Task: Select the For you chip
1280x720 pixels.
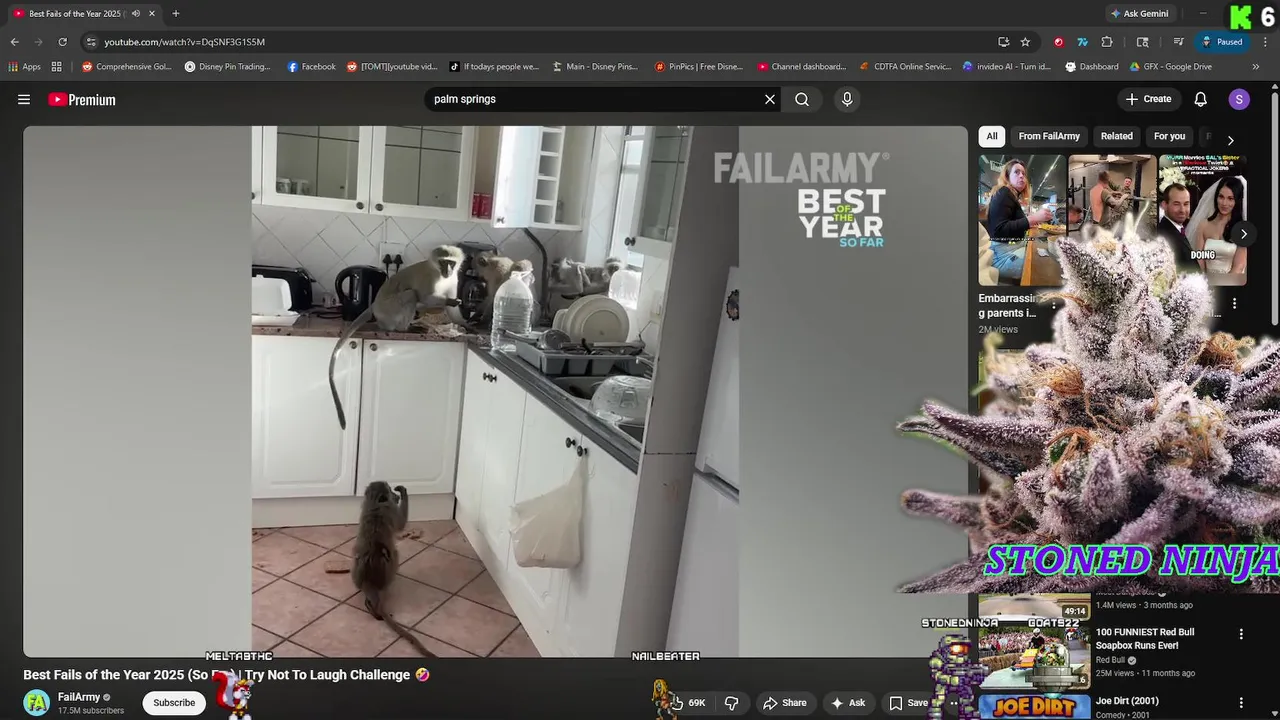Action: pyautogui.click(x=1169, y=136)
